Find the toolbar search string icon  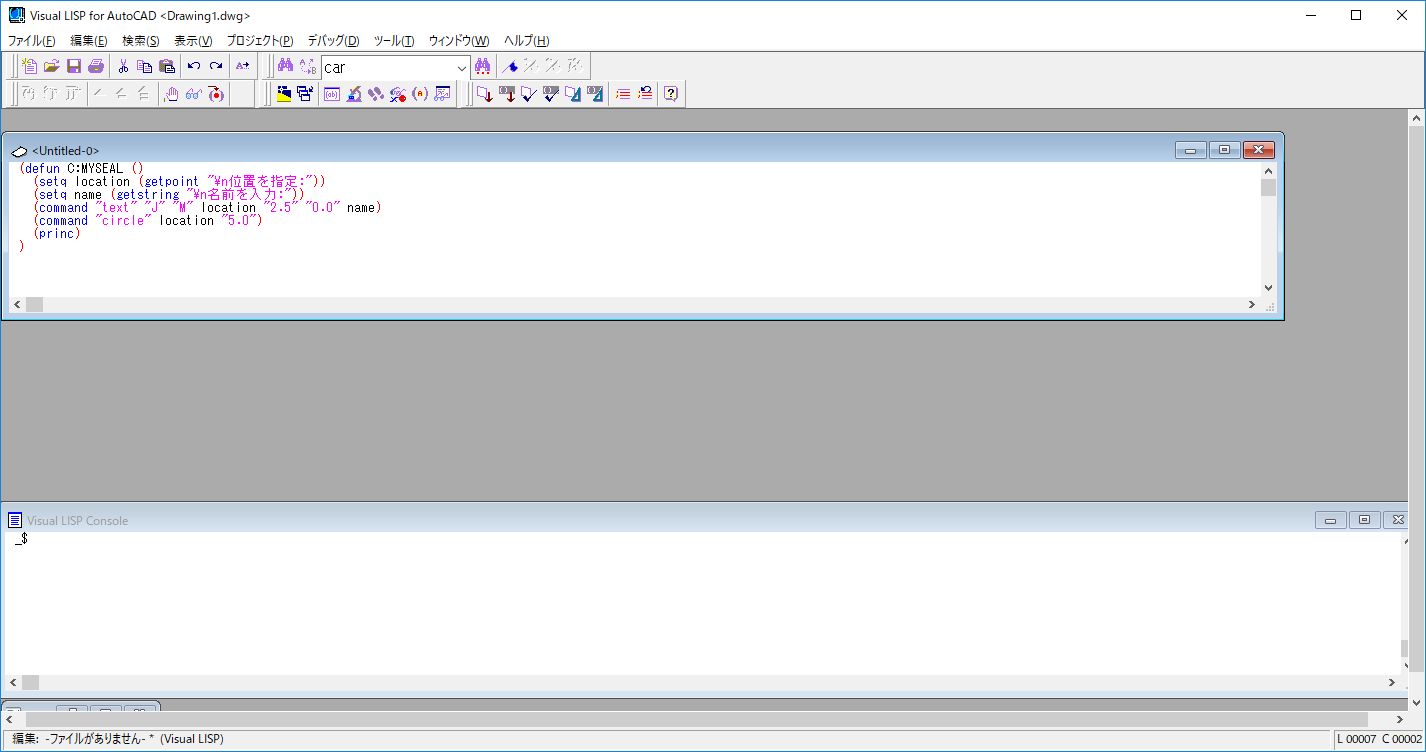(483, 67)
